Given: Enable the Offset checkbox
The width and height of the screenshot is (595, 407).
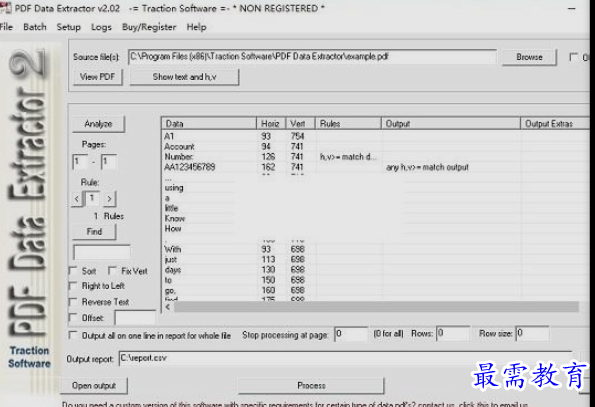Looking at the screenshot, I should [73, 317].
